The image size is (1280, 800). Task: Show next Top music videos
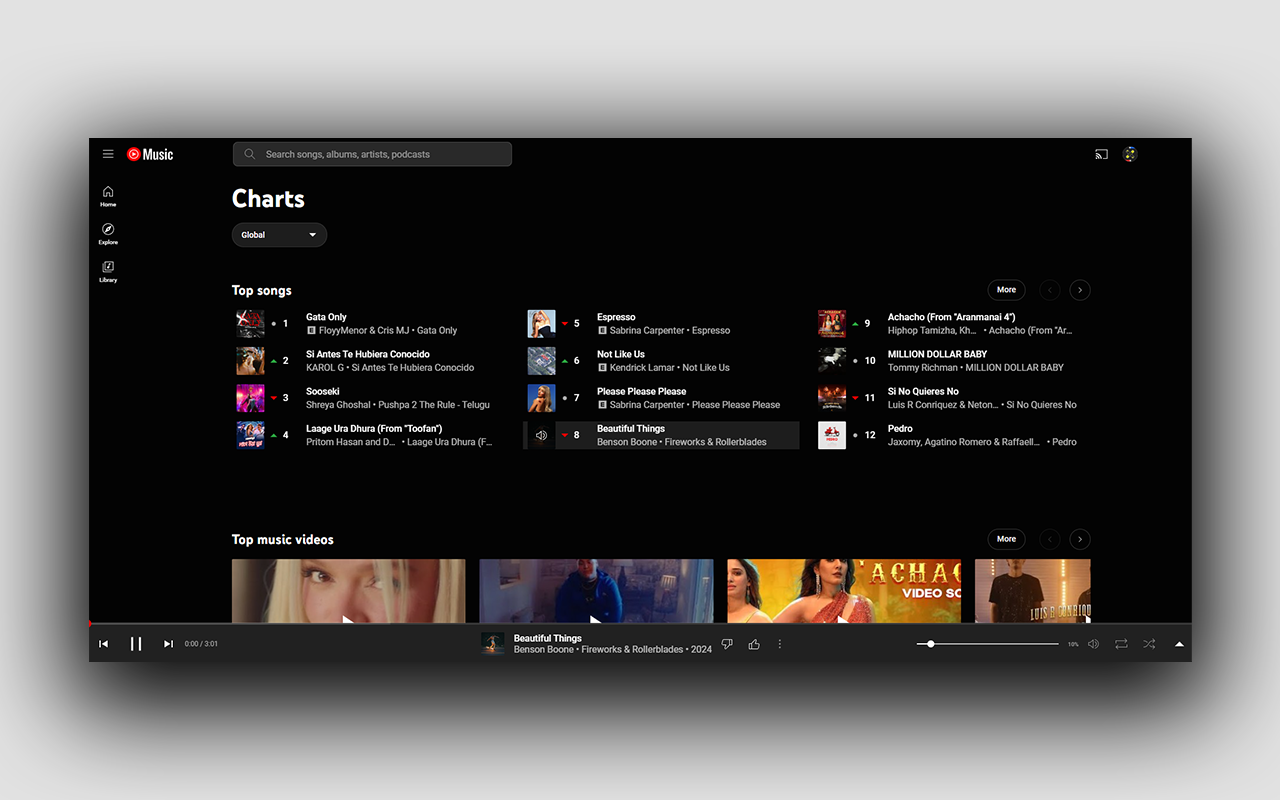1080,539
